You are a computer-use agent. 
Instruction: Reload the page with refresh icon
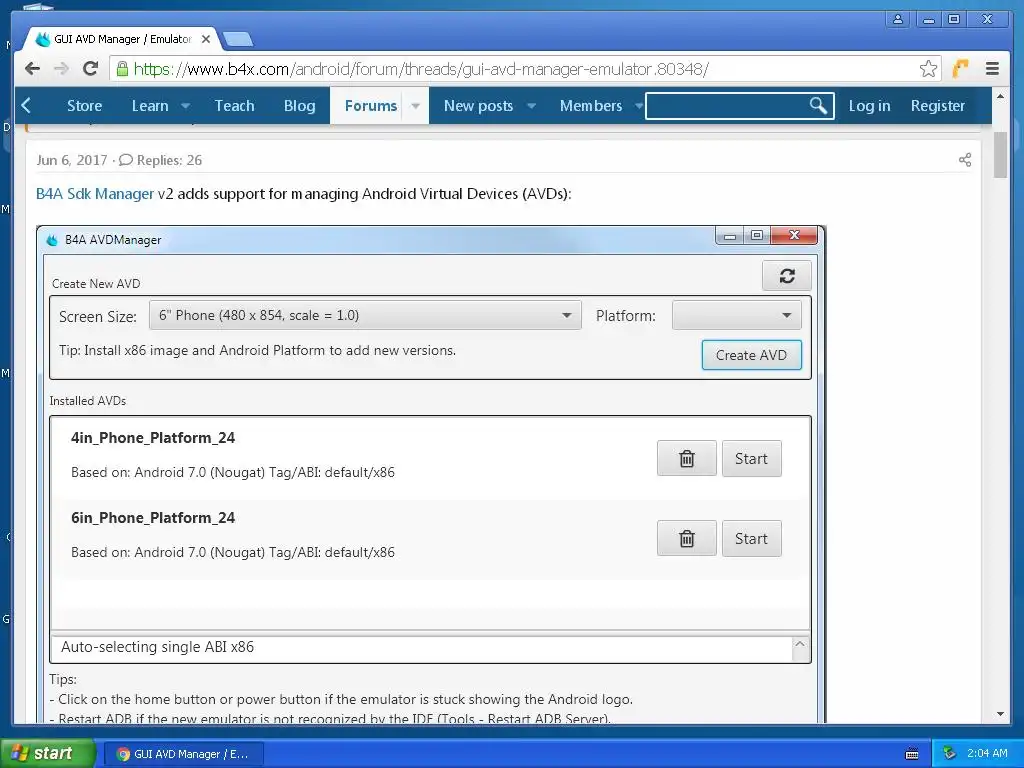pyautogui.click(x=90, y=69)
